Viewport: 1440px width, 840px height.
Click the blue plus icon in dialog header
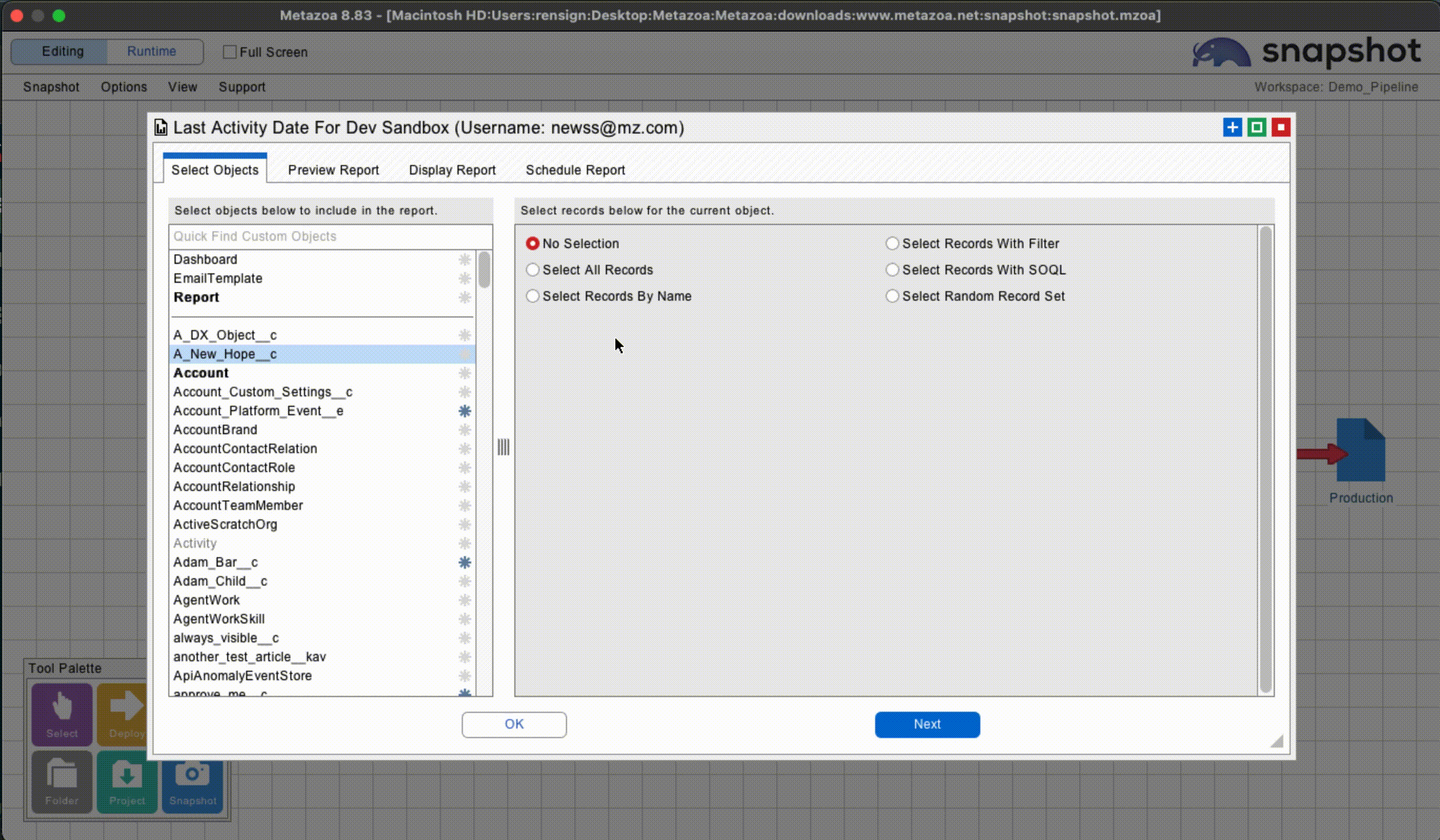(x=1232, y=127)
